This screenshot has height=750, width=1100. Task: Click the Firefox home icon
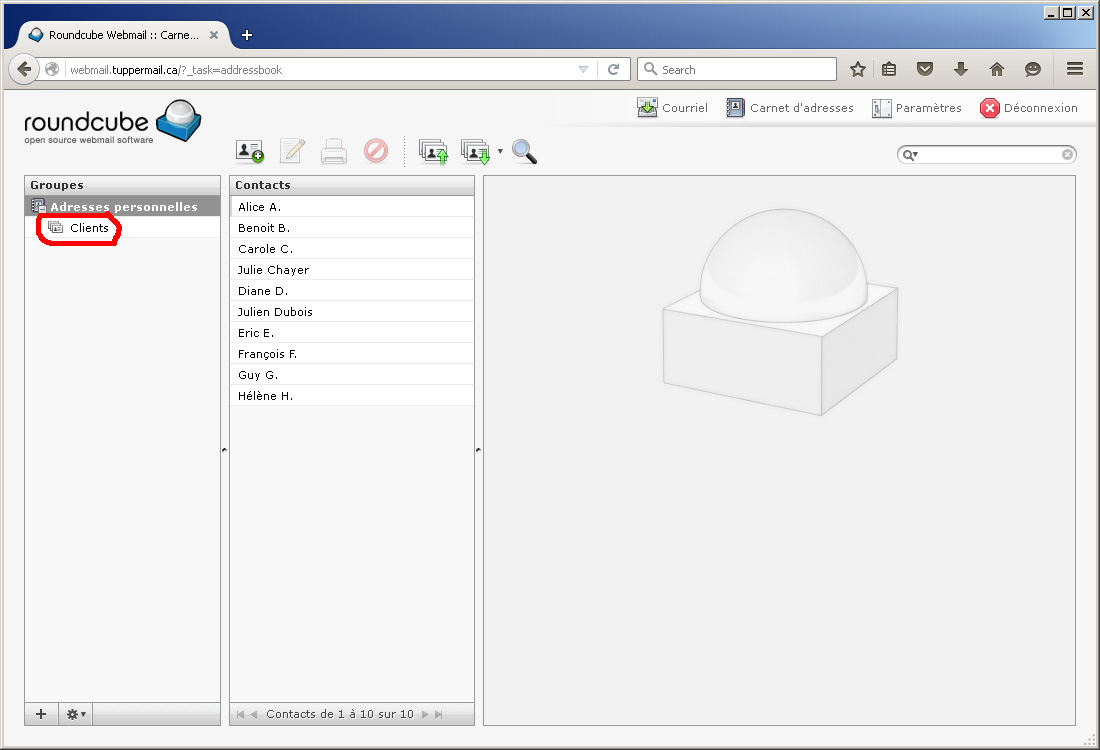(996, 69)
